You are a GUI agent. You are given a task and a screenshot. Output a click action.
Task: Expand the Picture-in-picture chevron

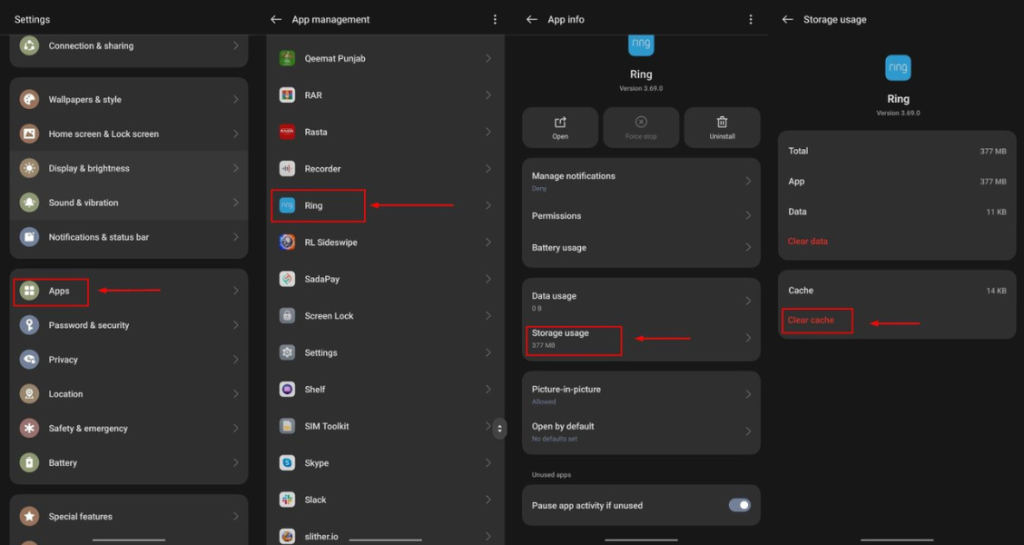tap(748, 394)
